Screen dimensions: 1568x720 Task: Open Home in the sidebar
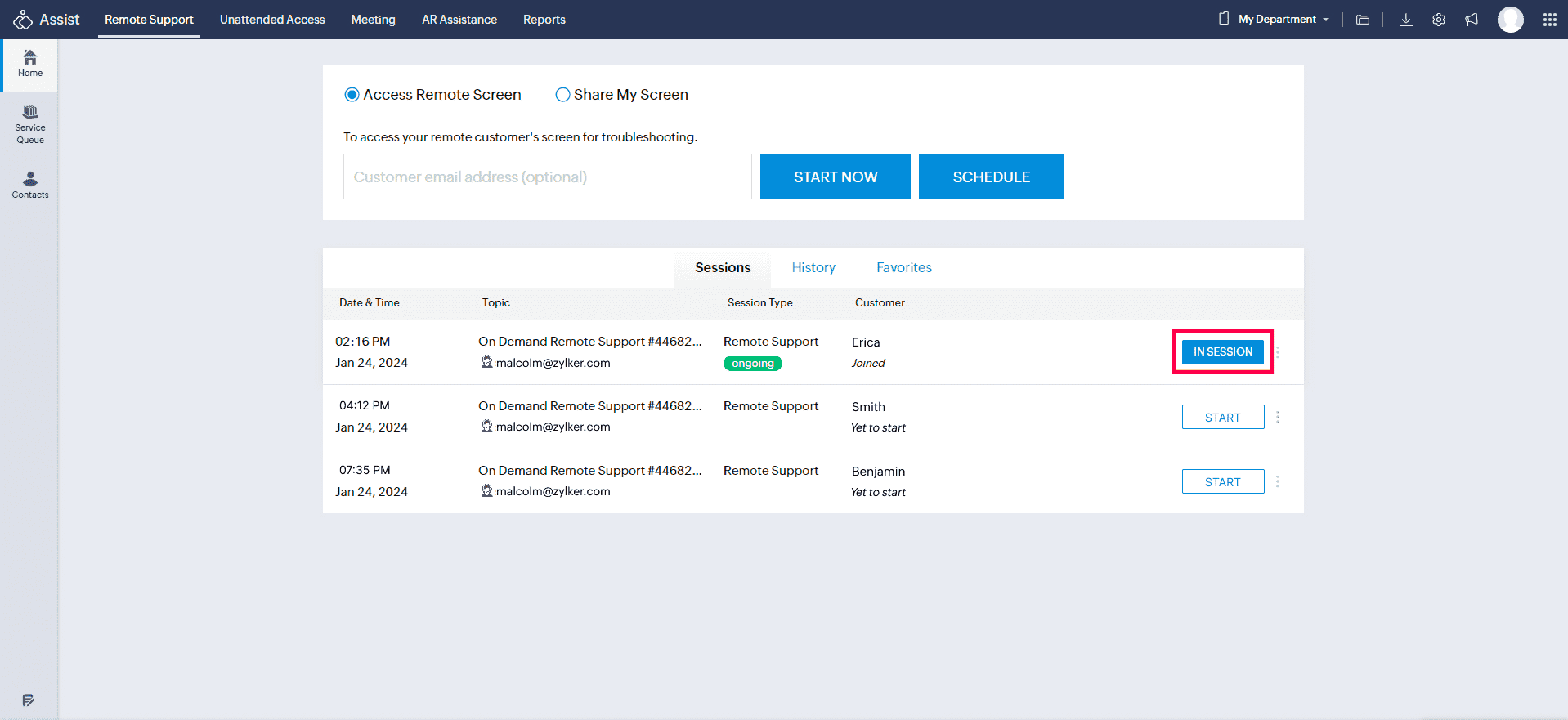29,64
